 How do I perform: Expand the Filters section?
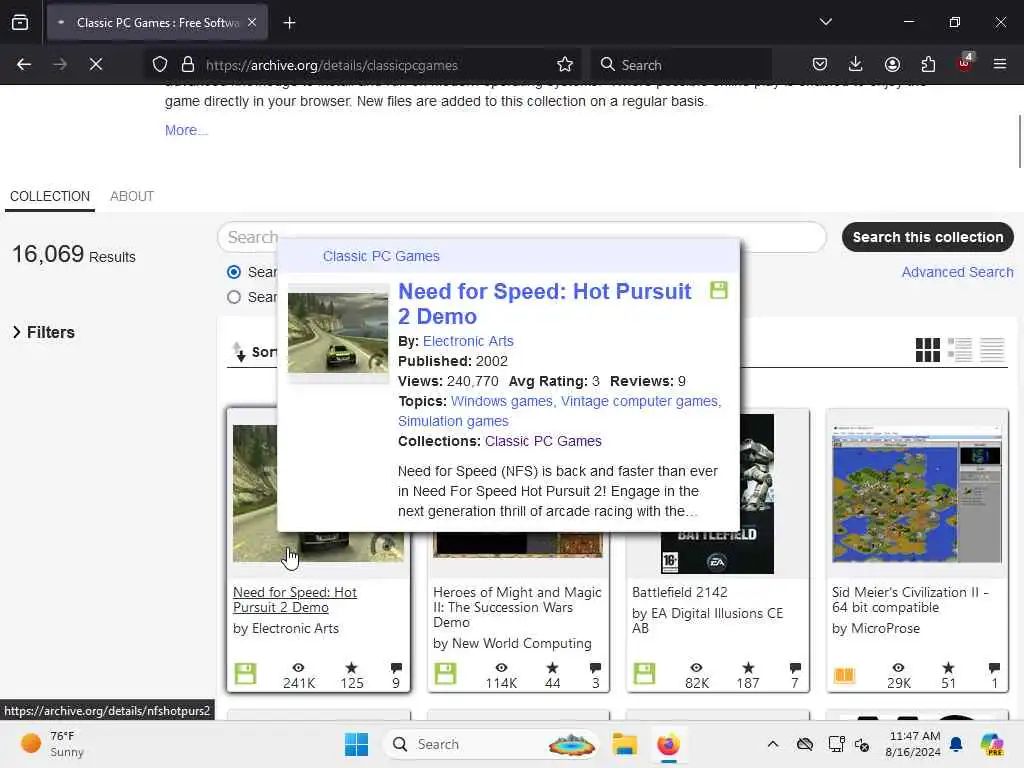[x=44, y=332]
